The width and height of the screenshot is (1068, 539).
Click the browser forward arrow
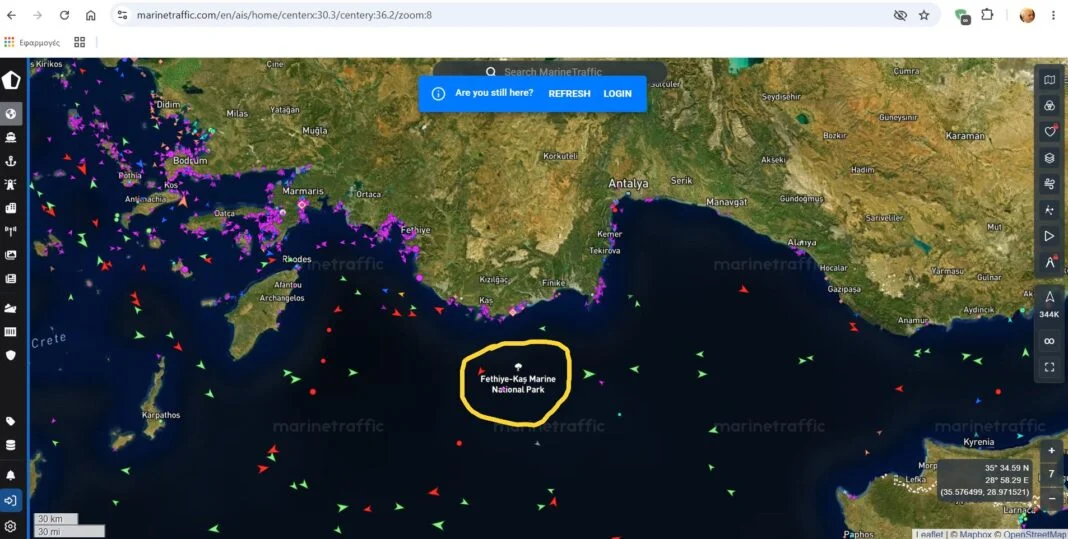(x=37, y=15)
